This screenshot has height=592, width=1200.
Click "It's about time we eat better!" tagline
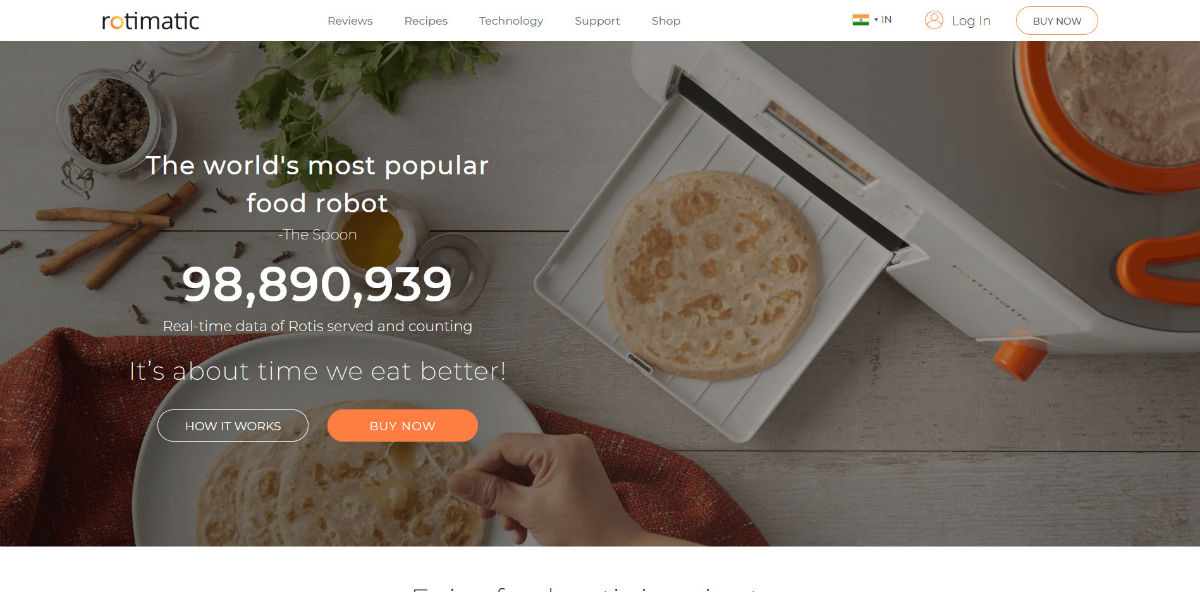(x=317, y=371)
